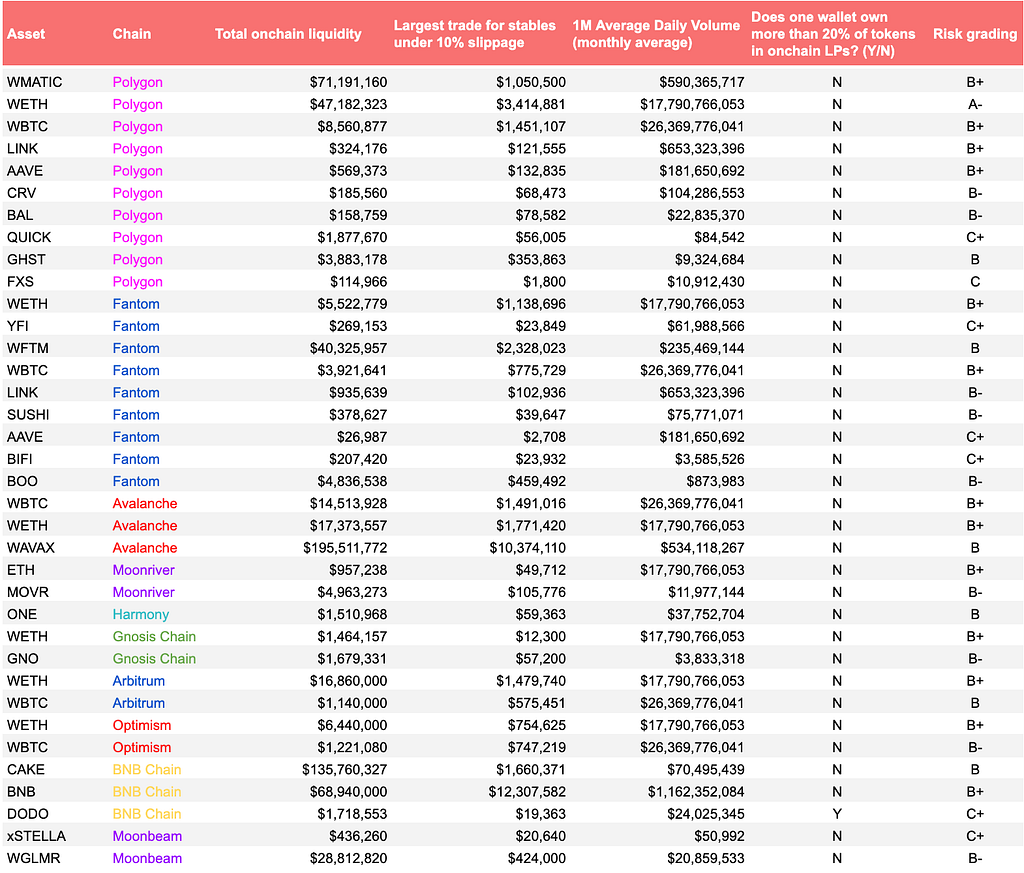1024x873 pixels.
Task: Open Avalanche link in the WAVAX row
Action: pos(144,548)
